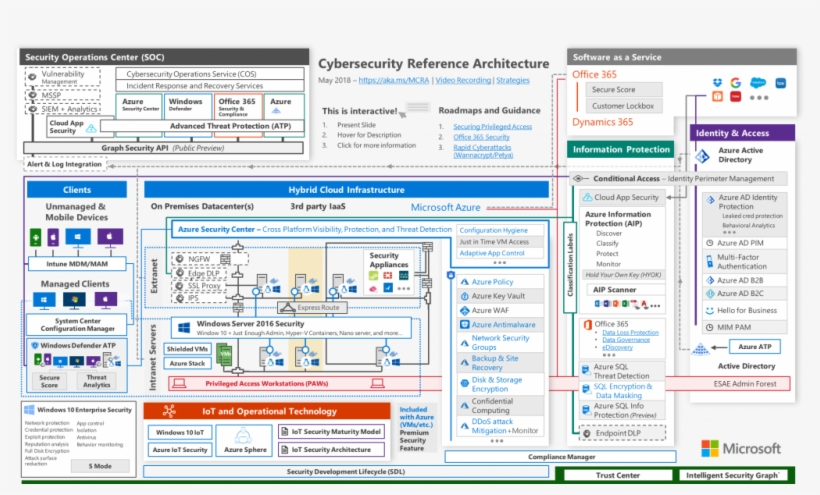Click 'Hold Your Own Key (HYOK)' text
The image size is (820, 495).
[623, 275]
